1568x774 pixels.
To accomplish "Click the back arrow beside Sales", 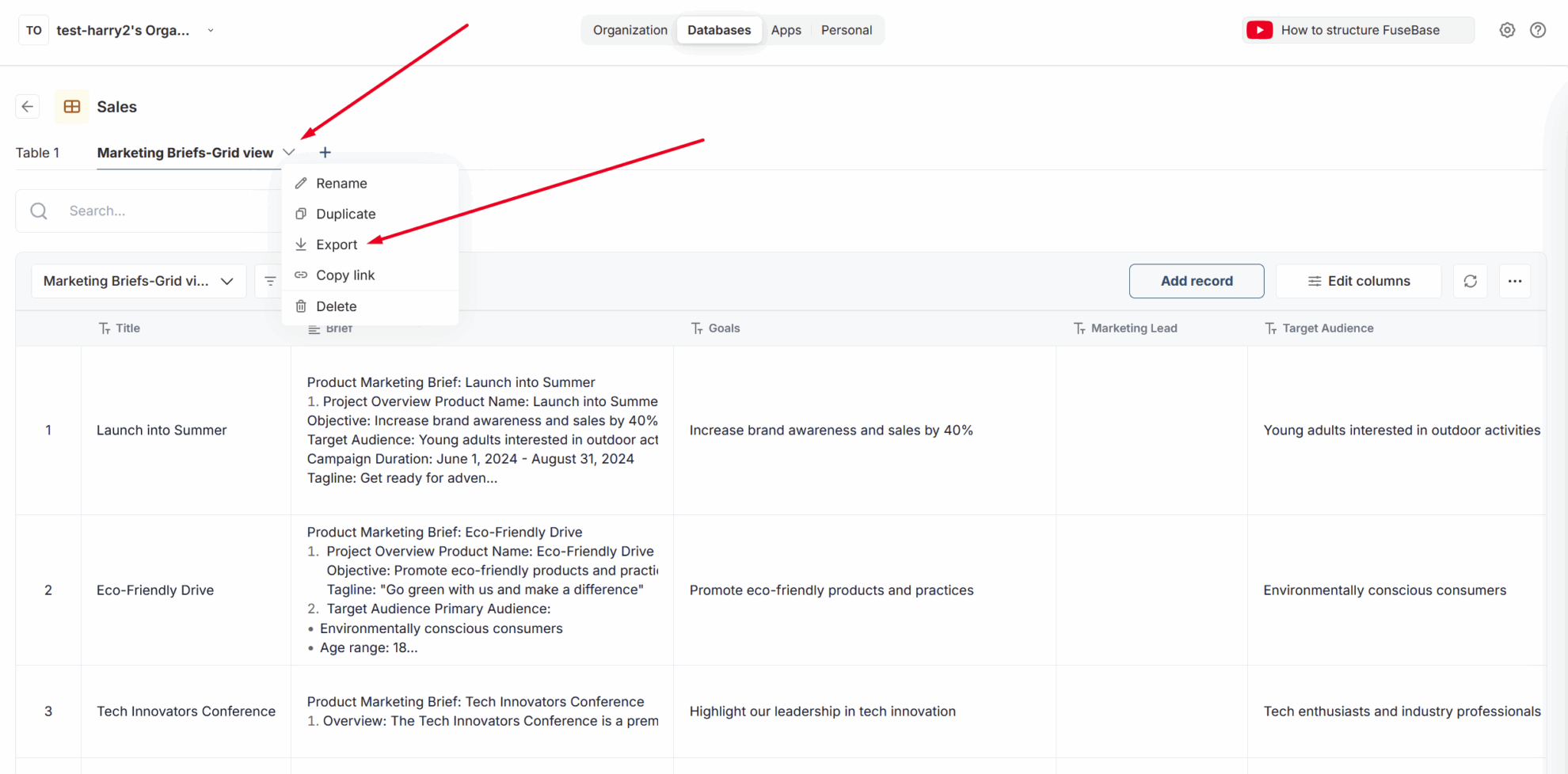I will pos(27,106).
